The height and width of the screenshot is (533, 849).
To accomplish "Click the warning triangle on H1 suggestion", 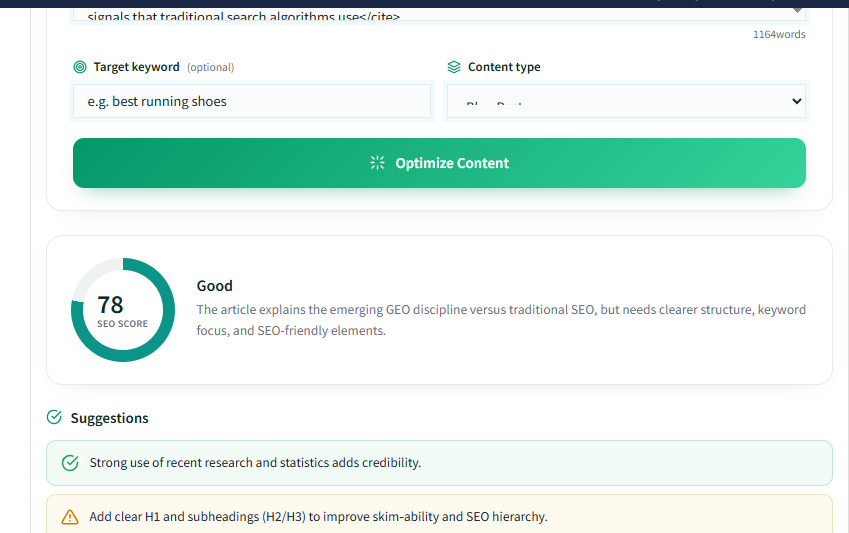I will click(x=70, y=517).
